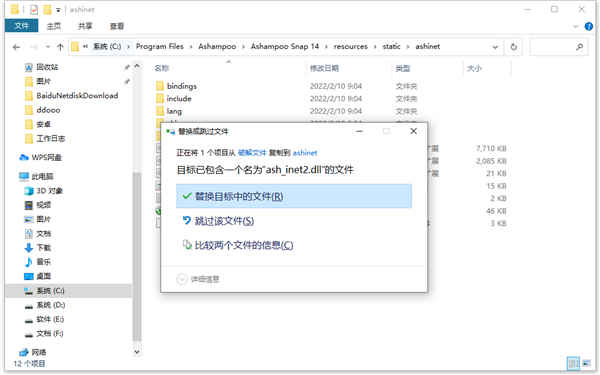This screenshot has height=375, width=600.
Task: Choose 替换目标中的文件(R) option
Action: click(x=294, y=196)
